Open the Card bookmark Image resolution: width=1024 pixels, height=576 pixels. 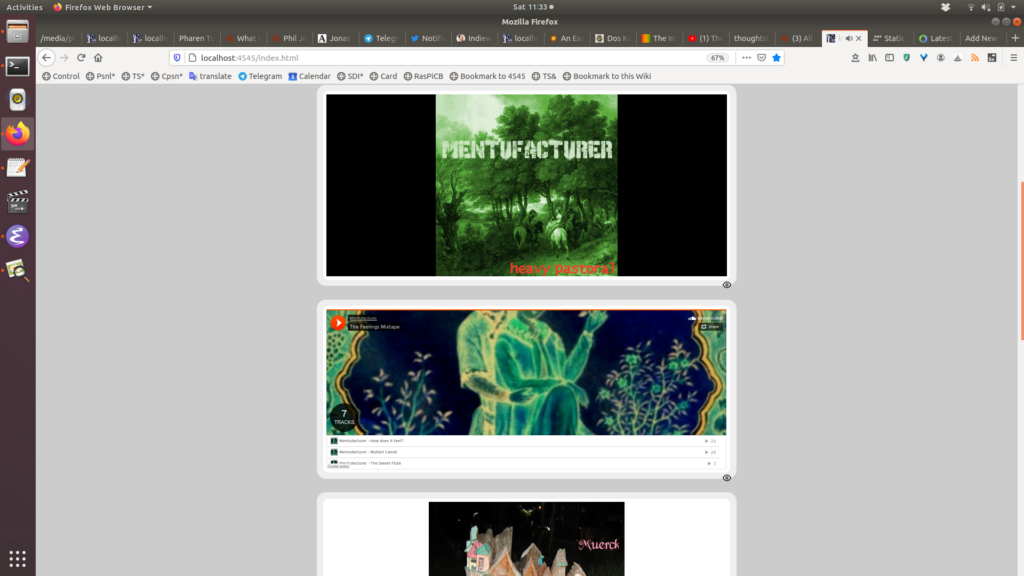point(383,76)
